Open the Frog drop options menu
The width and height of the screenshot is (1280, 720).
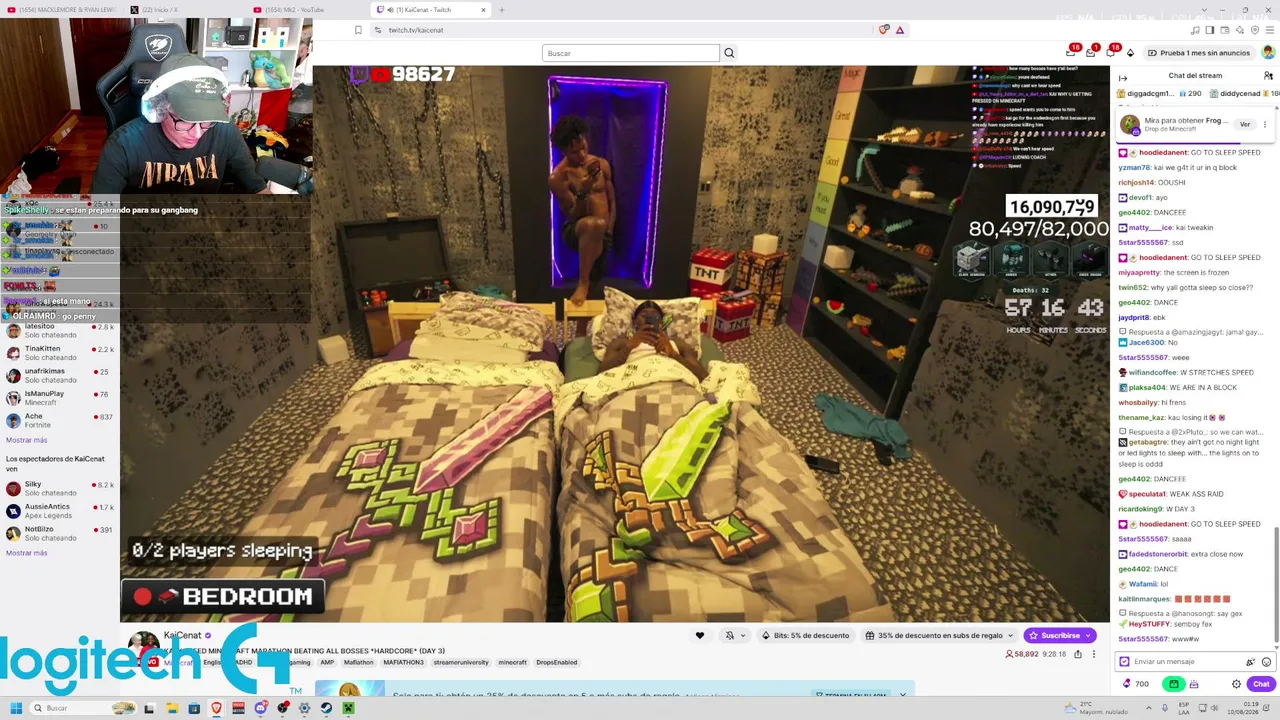click(x=1265, y=124)
